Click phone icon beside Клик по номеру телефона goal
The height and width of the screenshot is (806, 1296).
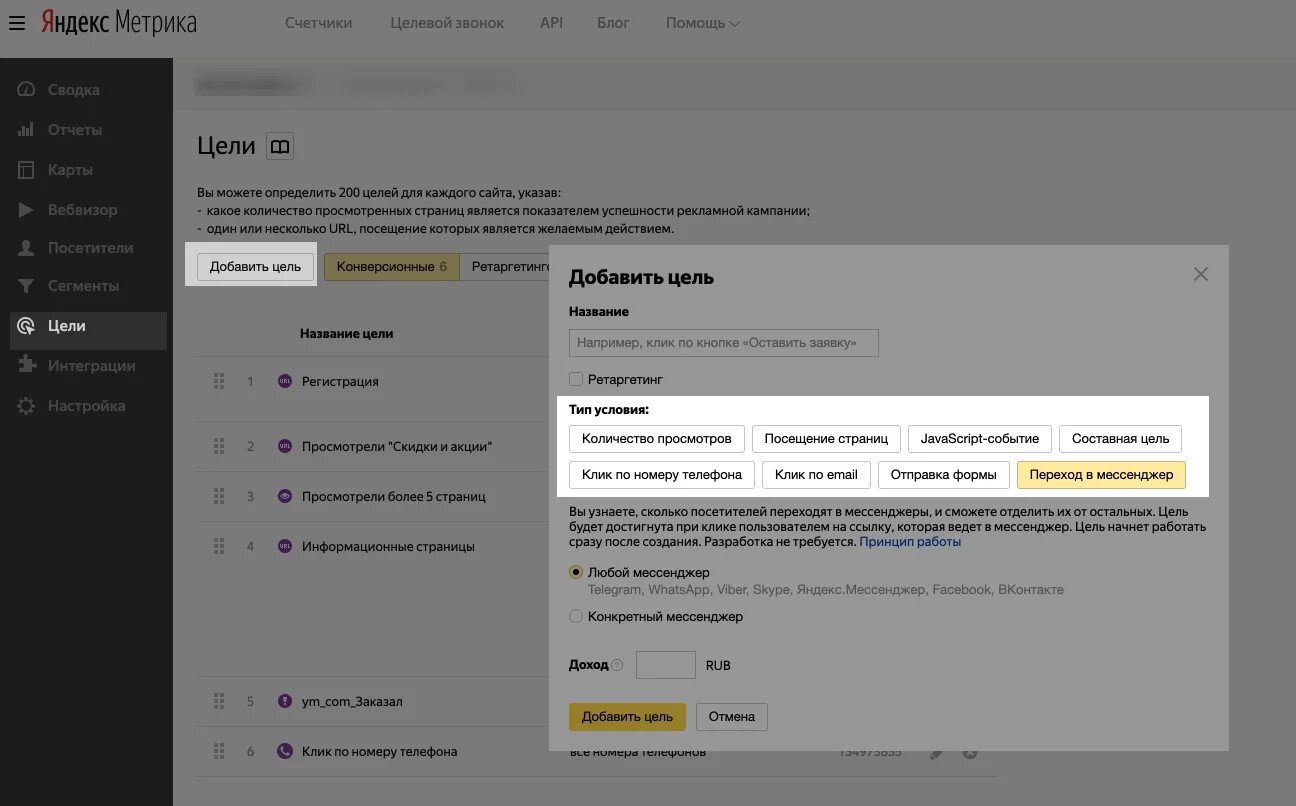[284, 751]
